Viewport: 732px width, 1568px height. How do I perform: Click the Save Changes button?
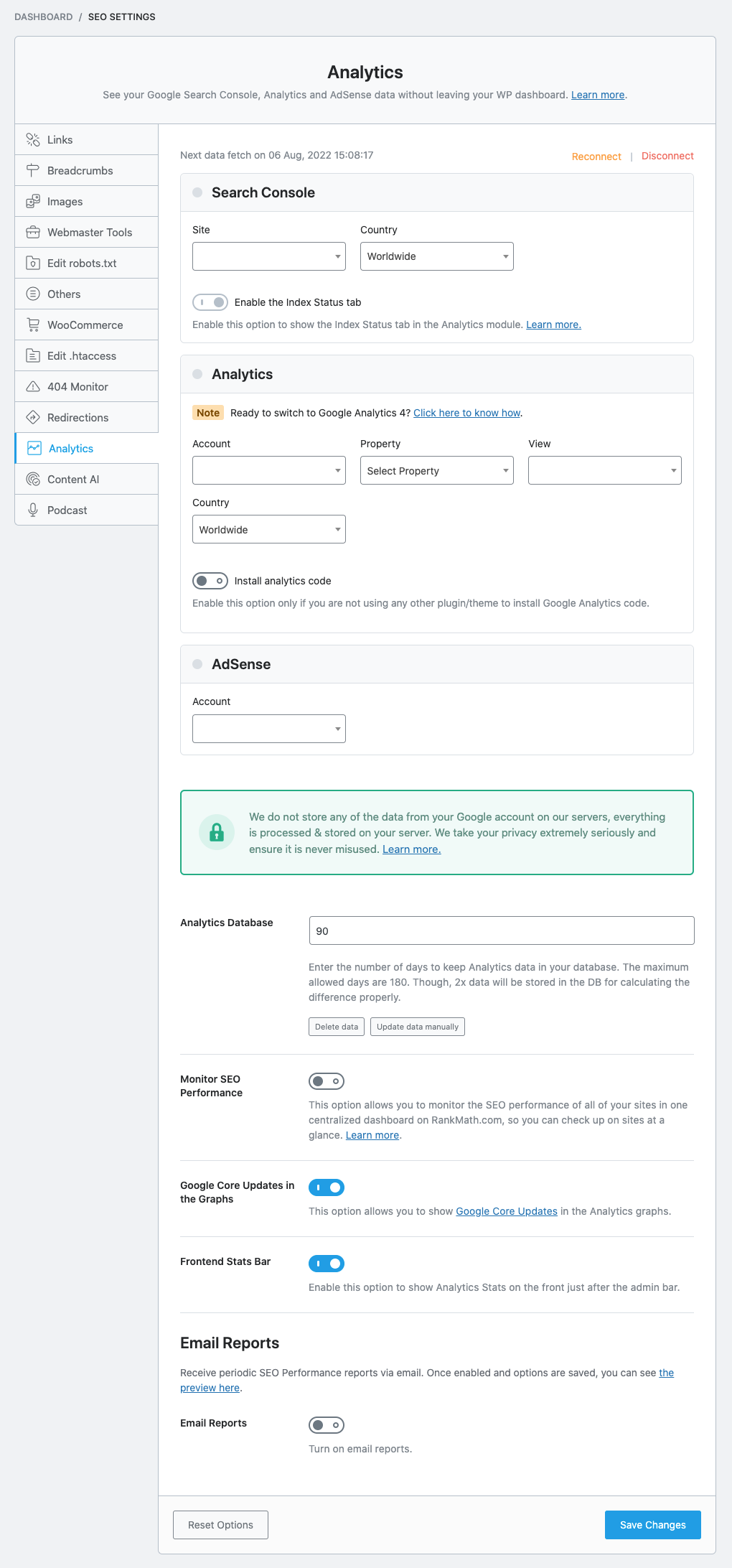[x=652, y=1525]
